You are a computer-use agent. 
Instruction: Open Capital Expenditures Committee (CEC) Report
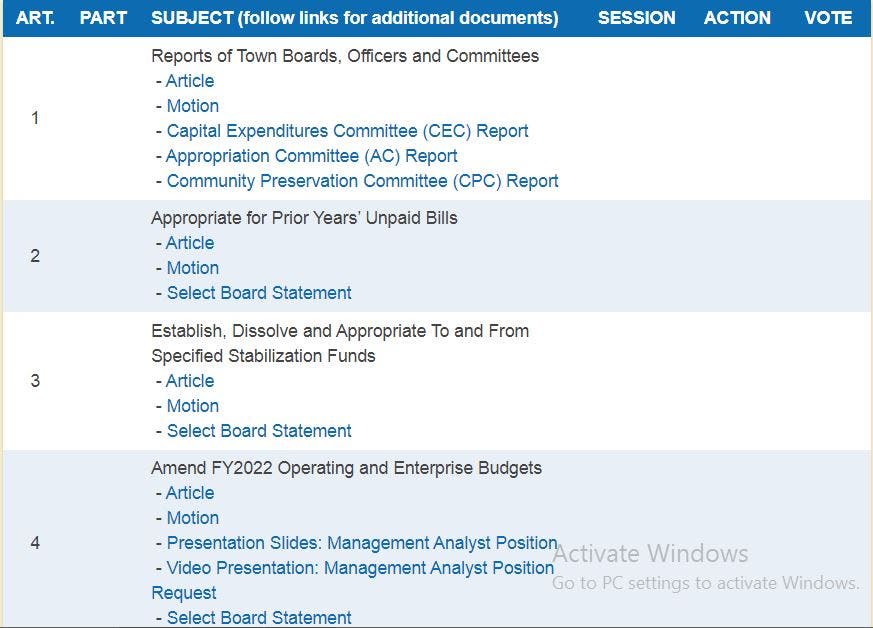[347, 131]
